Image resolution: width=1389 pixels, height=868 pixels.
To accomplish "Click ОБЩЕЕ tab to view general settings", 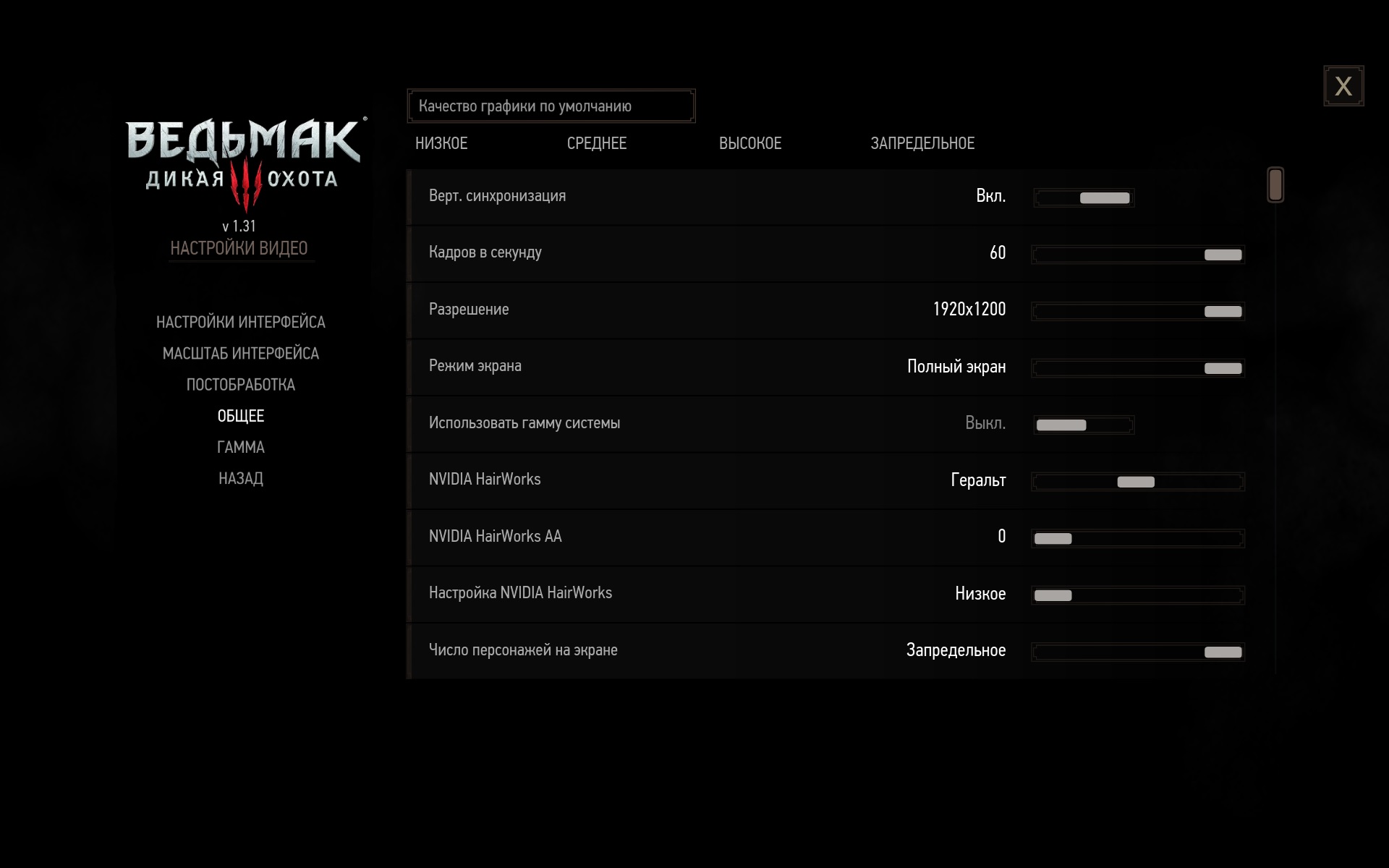I will (240, 415).
